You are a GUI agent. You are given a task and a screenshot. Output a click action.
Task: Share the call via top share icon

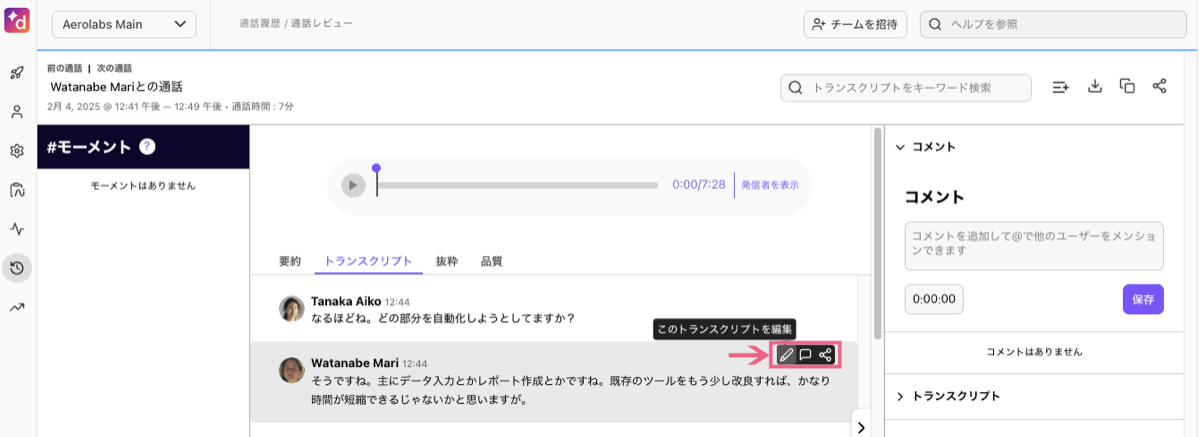1159,86
